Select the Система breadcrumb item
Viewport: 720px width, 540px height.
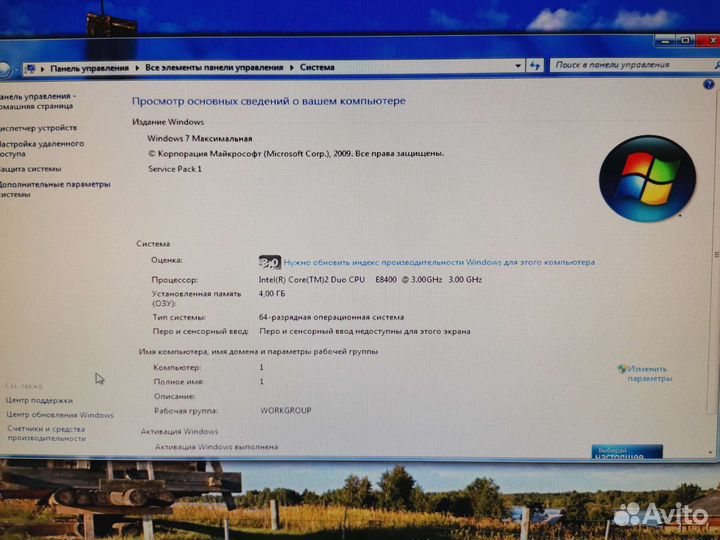(x=317, y=67)
